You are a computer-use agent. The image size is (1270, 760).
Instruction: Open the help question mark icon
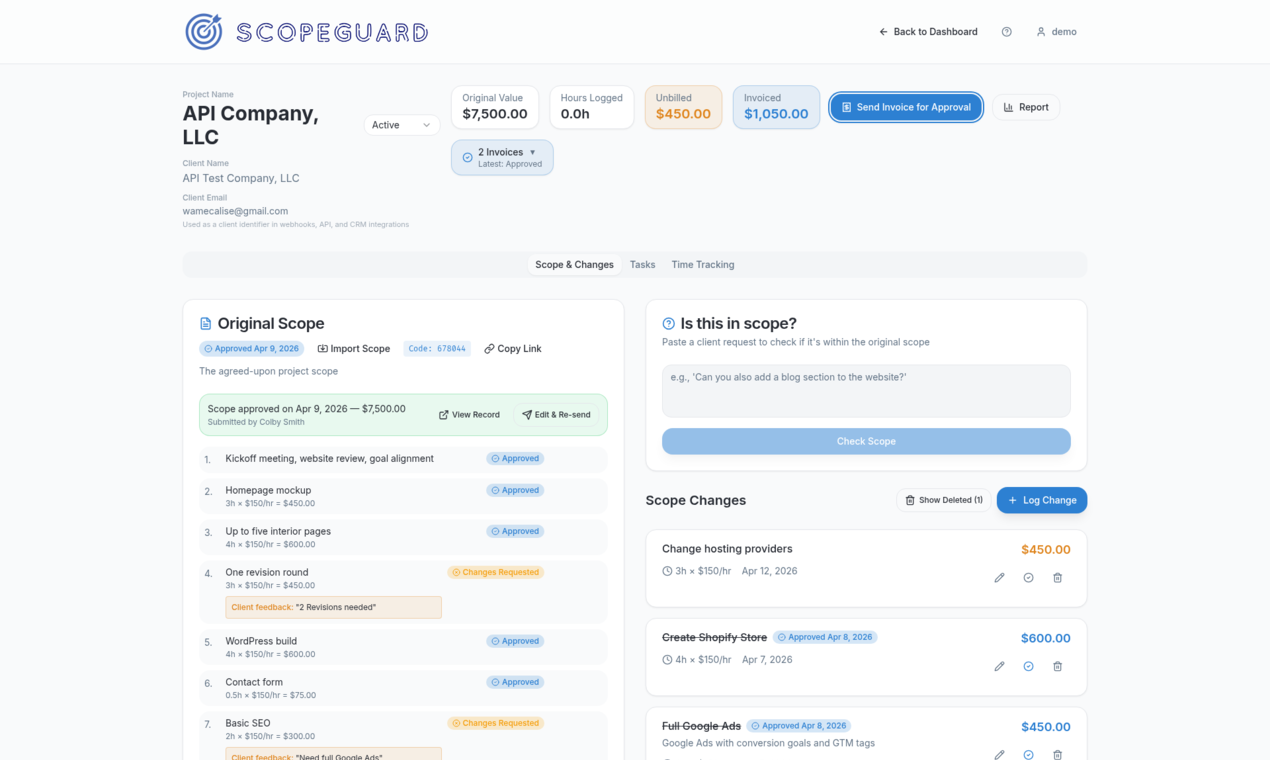tap(1006, 32)
